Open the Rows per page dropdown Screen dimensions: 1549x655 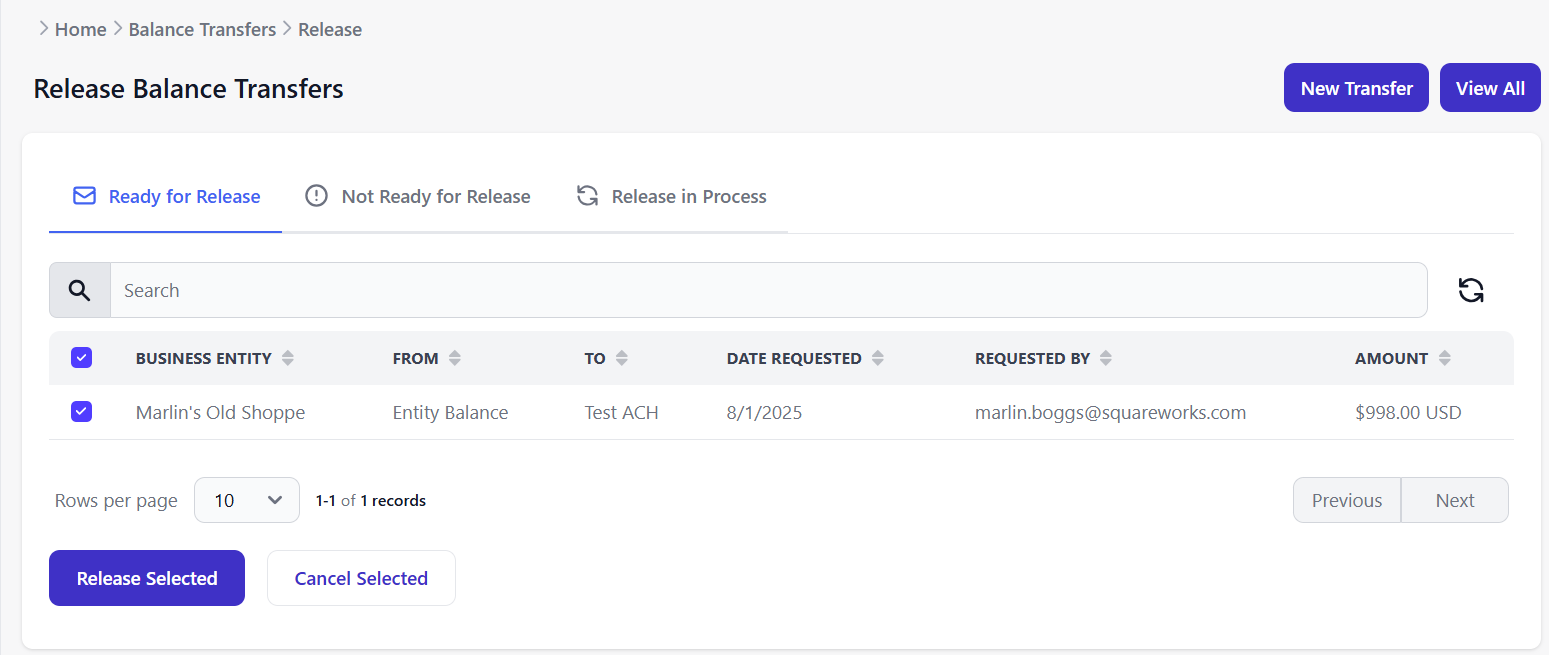click(247, 500)
